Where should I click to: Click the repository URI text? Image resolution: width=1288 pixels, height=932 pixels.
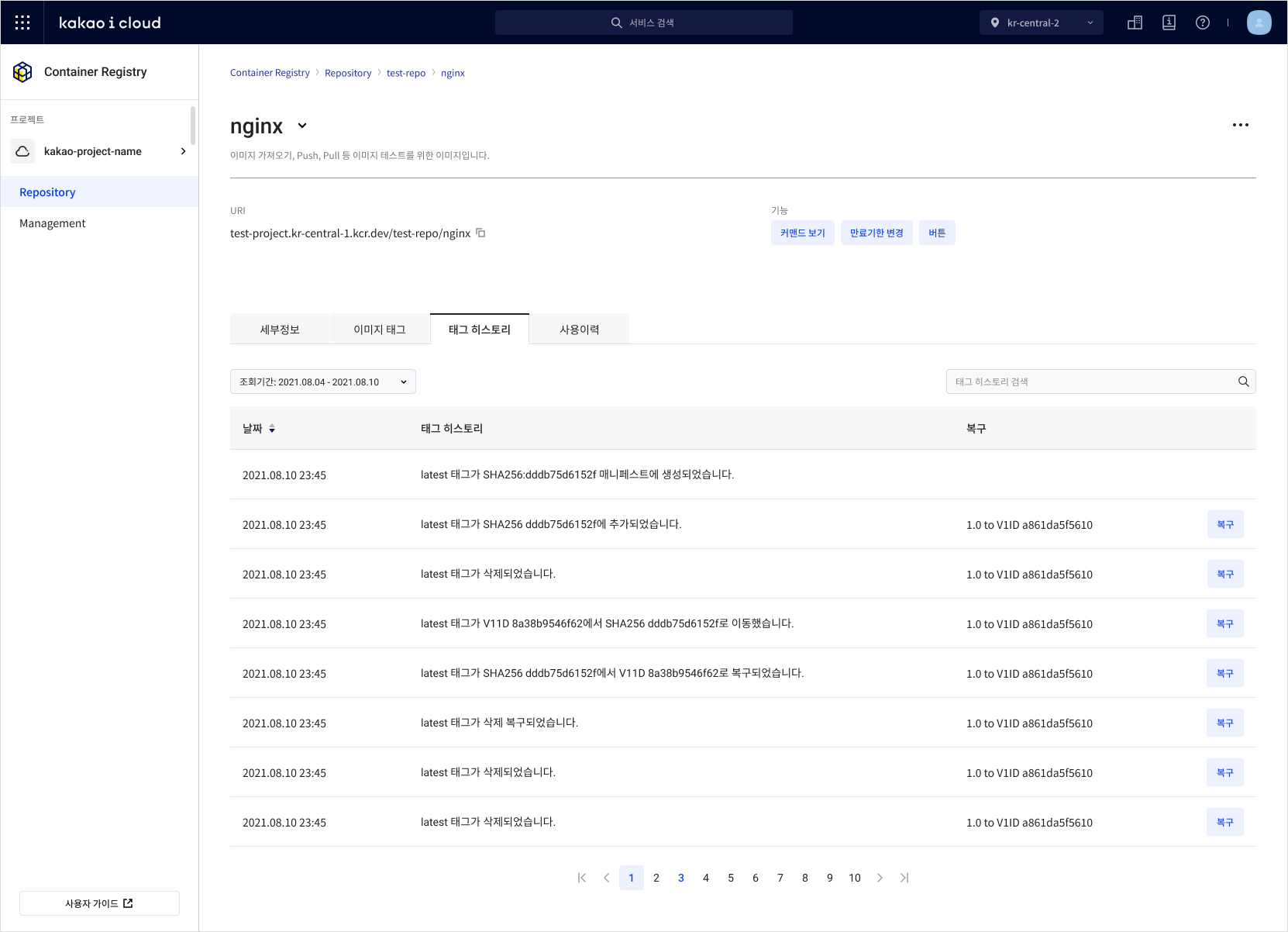click(x=350, y=233)
